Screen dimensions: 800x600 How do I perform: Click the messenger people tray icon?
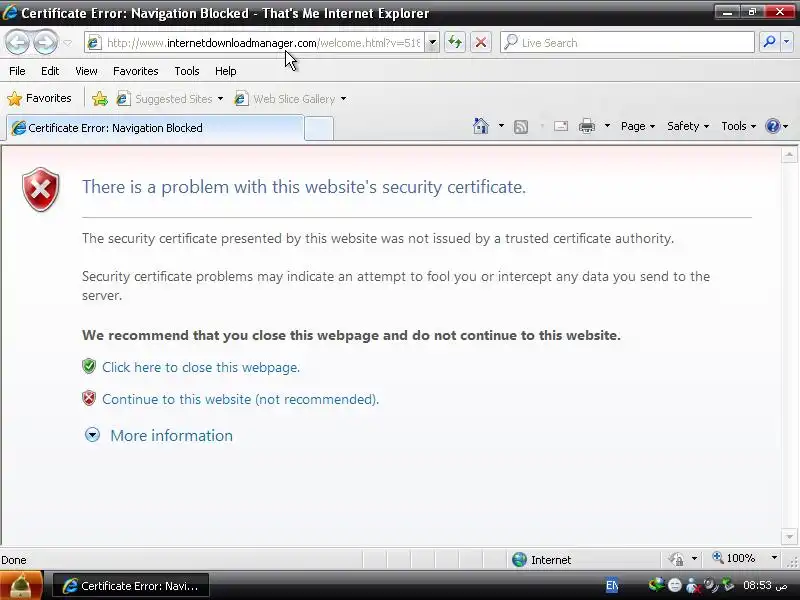pos(693,585)
